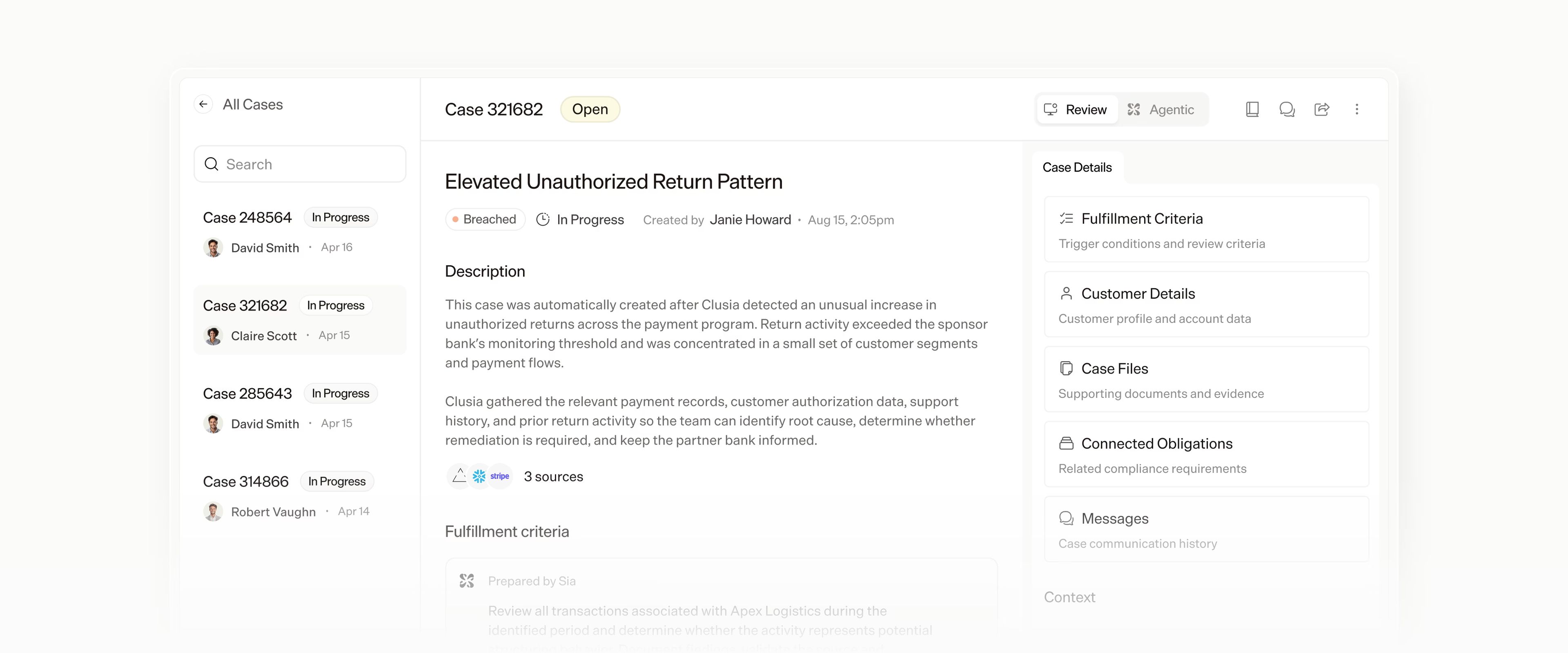The height and width of the screenshot is (653, 1568).
Task: Open the Connected Obligations card
Action: point(1207,454)
